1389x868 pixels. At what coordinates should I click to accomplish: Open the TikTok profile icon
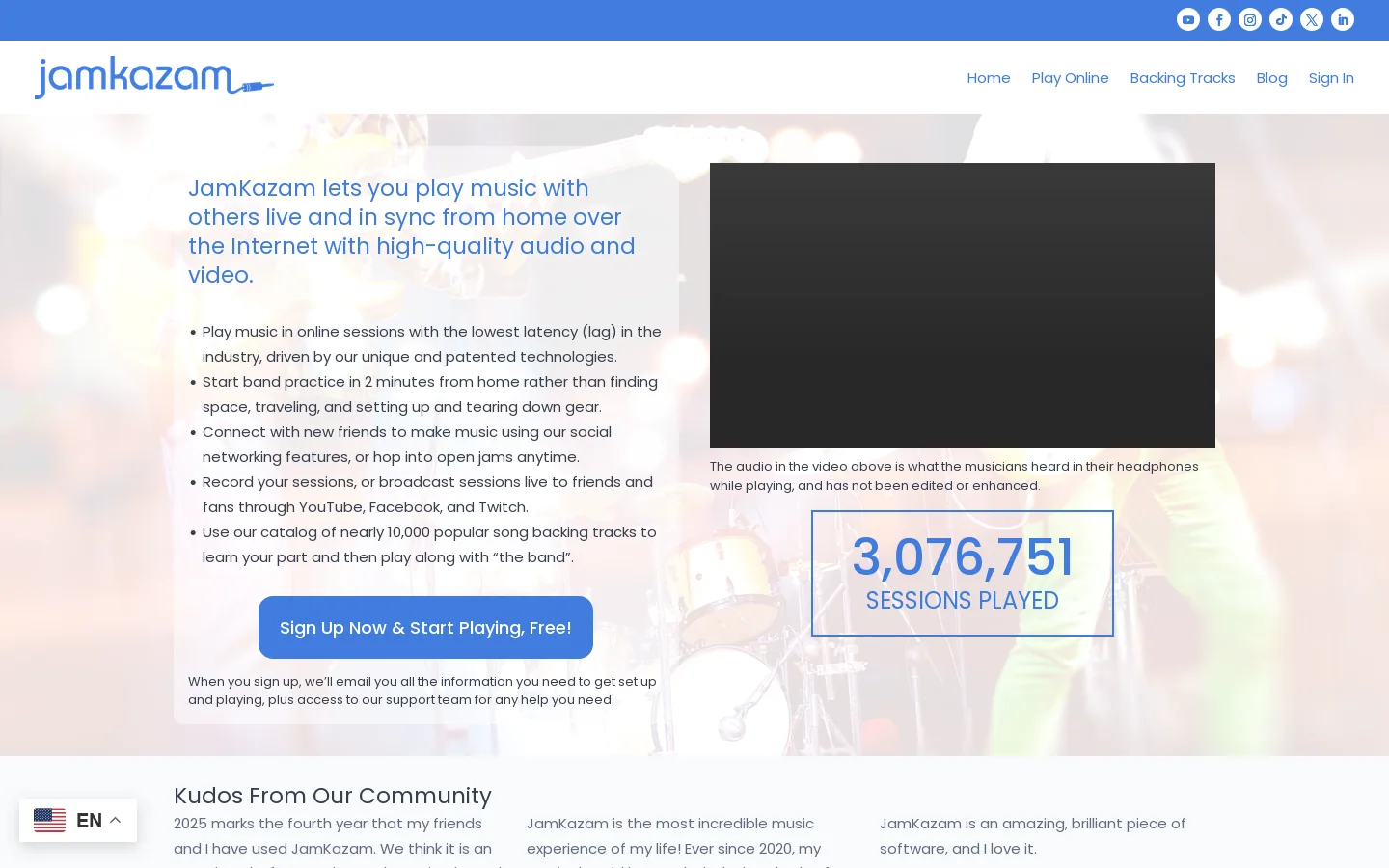(1281, 19)
